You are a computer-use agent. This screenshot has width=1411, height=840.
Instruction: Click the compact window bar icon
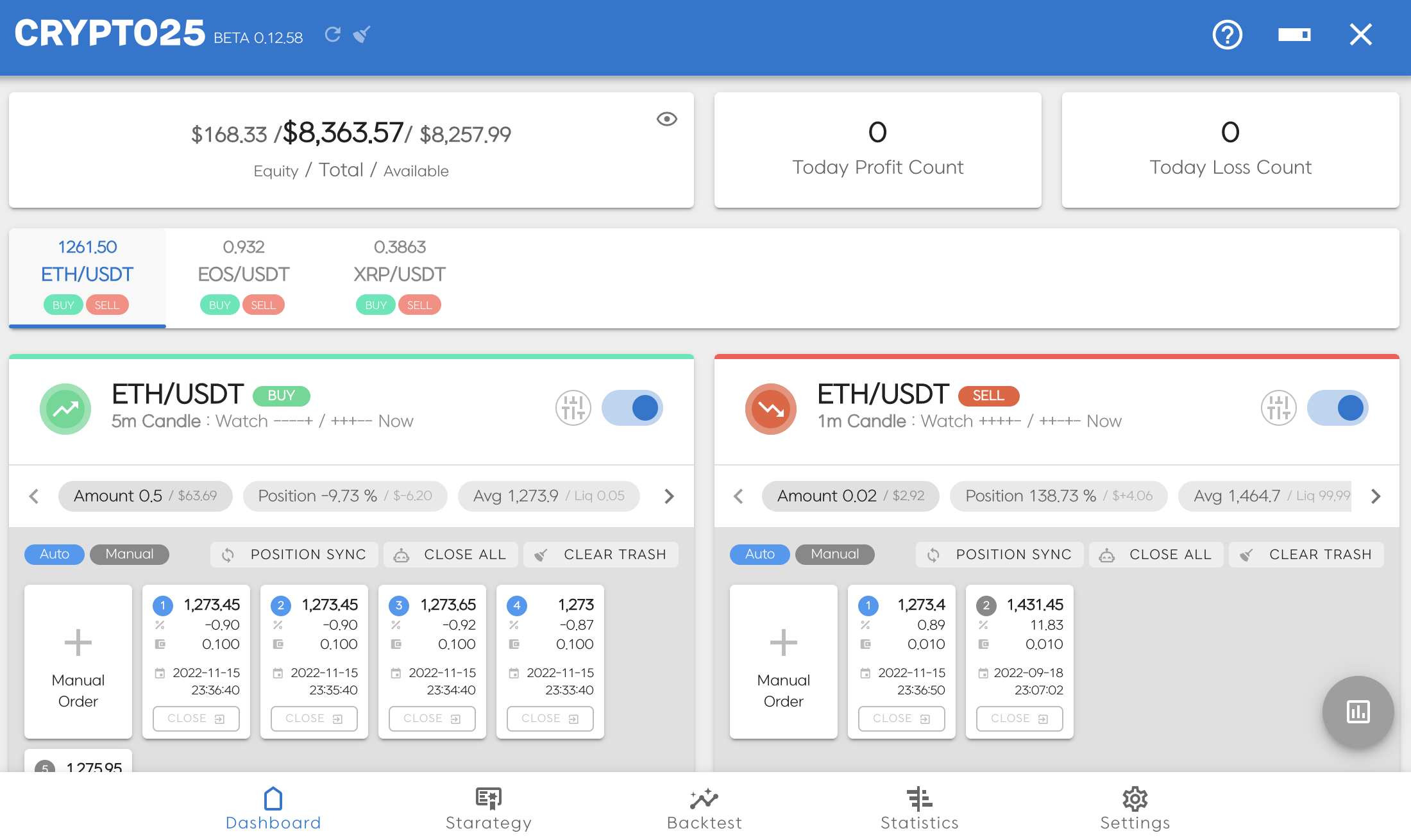click(1294, 35)
